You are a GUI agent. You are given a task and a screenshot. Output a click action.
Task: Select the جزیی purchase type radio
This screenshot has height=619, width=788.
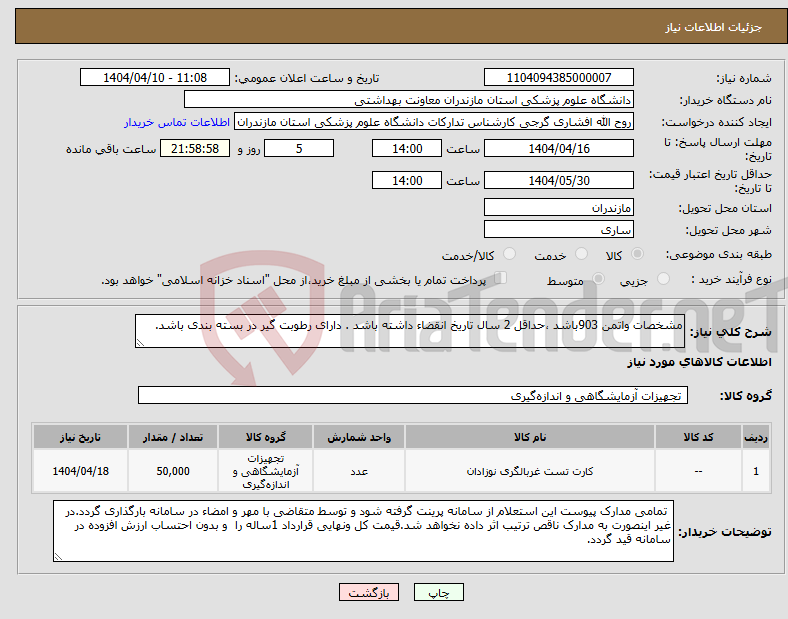[x=663, y=279]
